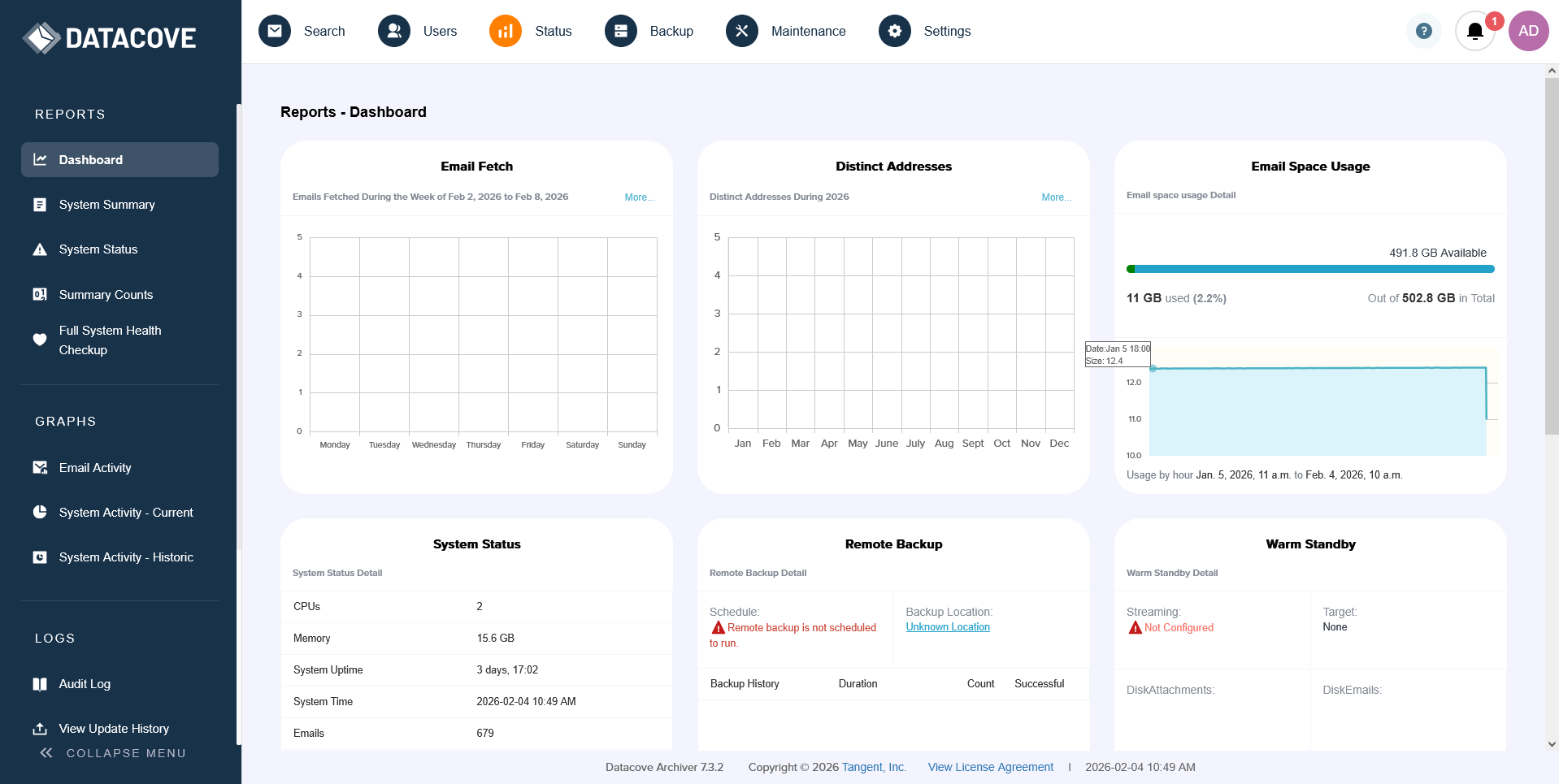Image resolution: width=1559 pixels, height=784 pixels.
Task: Click the email space usage progress bar
Action: point(1310,269)
